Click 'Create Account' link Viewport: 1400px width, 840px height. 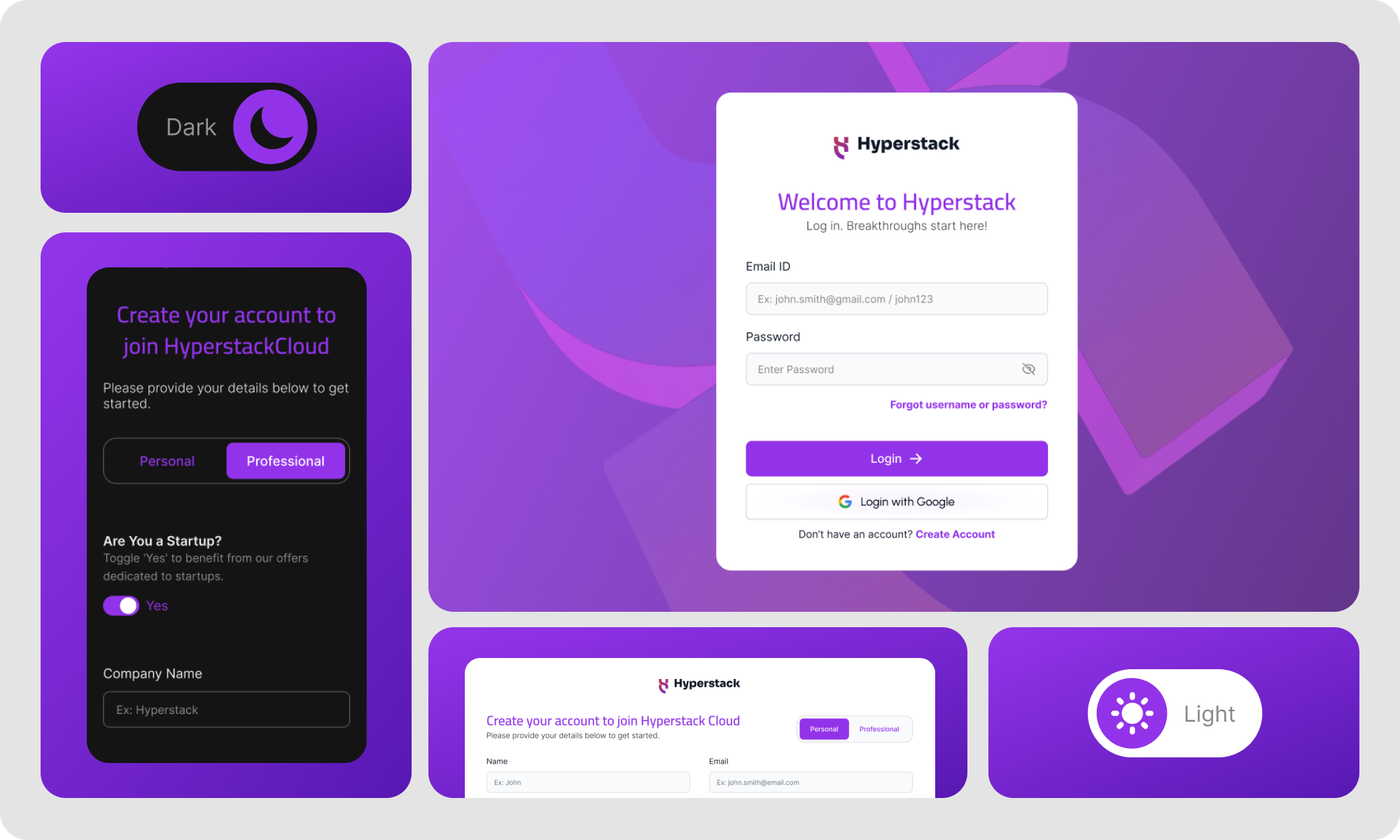(x=955, y=534)
